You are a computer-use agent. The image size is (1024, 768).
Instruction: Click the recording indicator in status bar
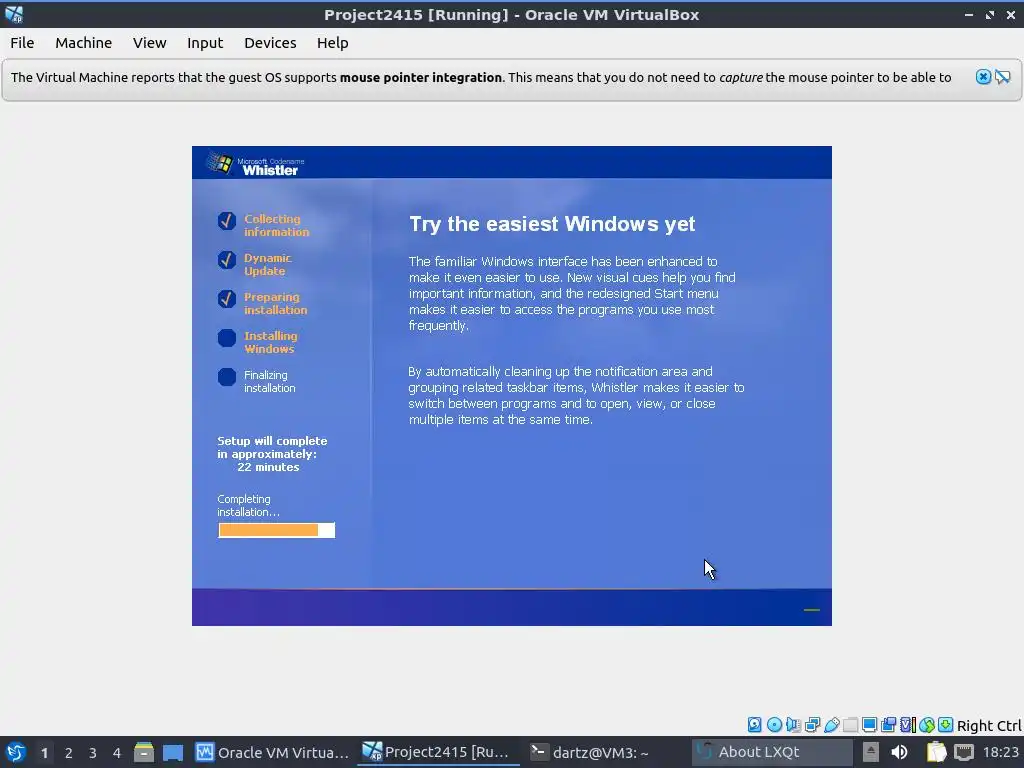pos(888,724)
